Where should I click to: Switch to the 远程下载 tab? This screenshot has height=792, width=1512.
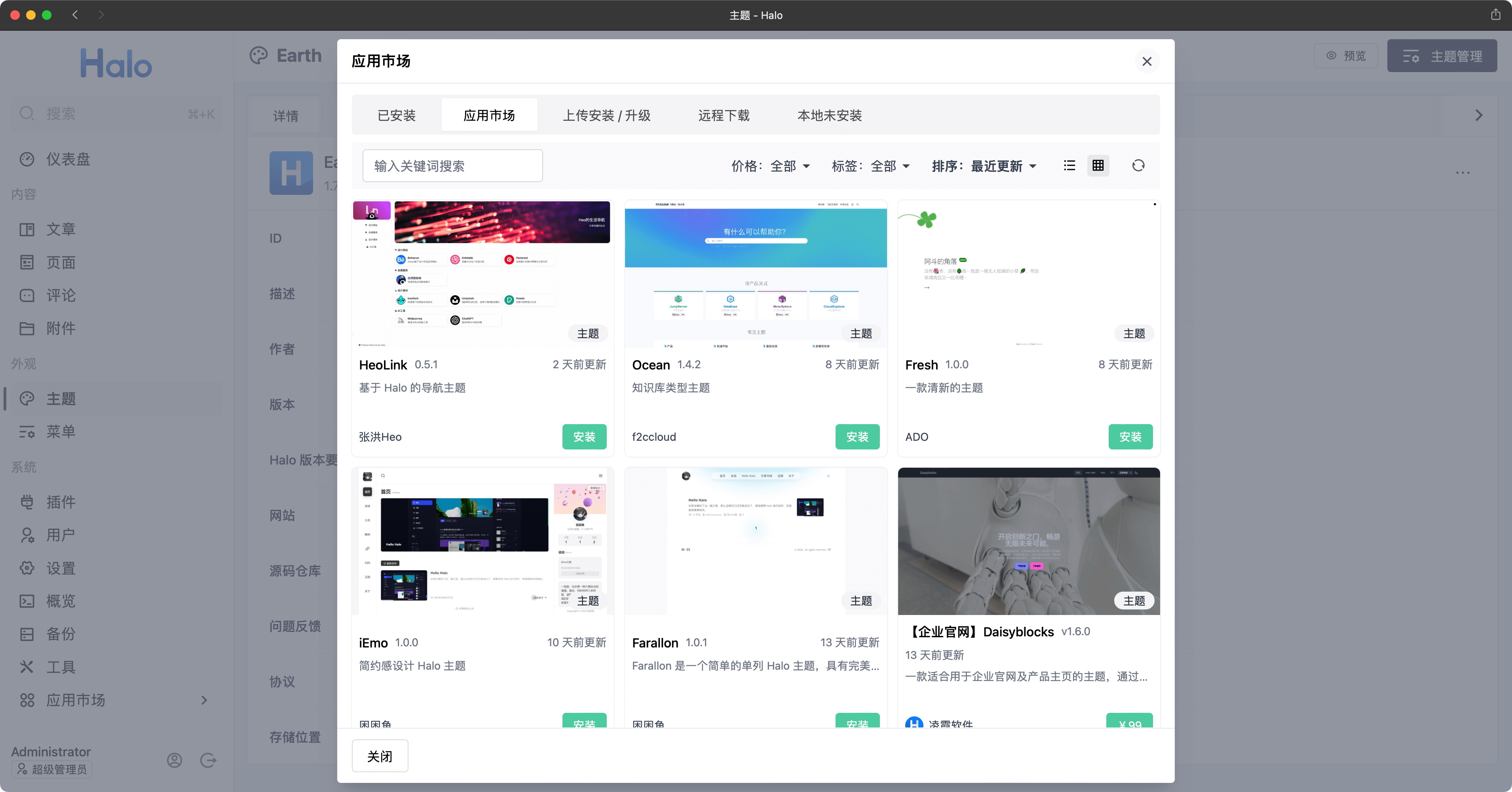tap(724, 115)
